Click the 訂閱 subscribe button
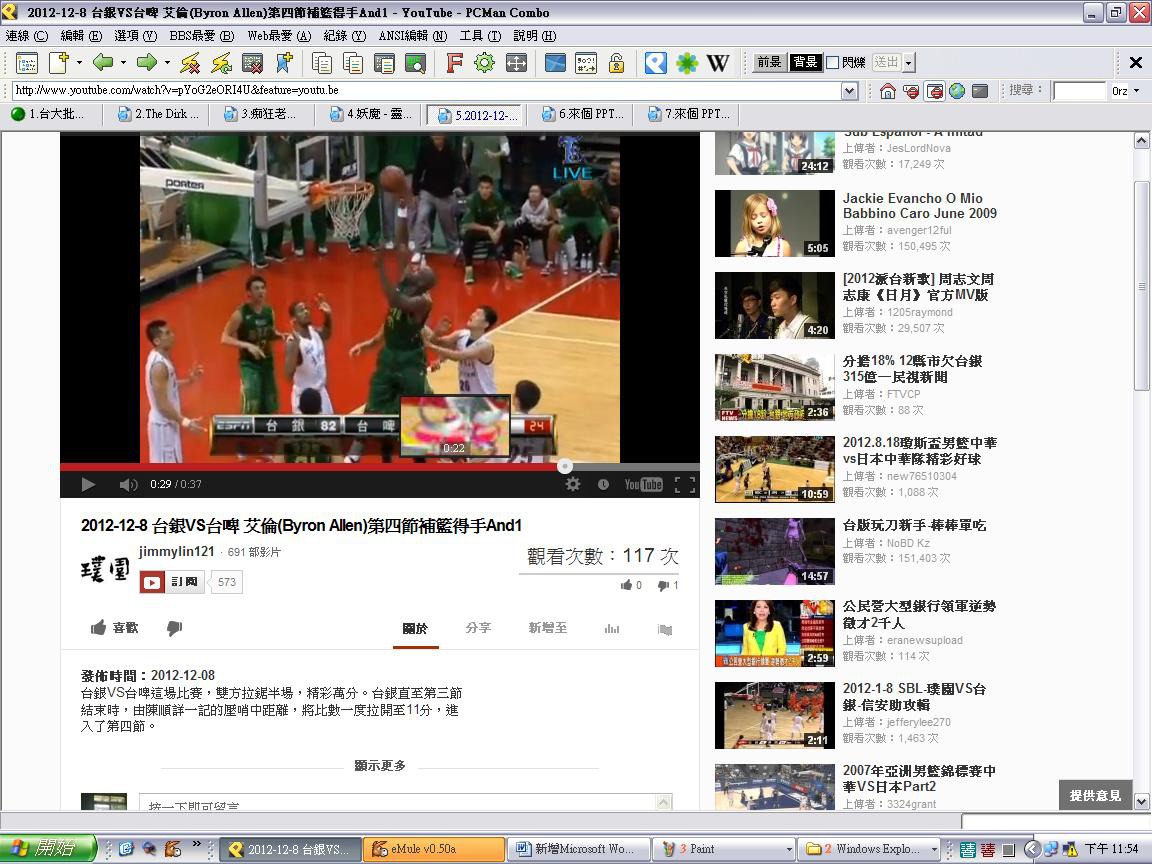This screenshot has width=1152, height=864. 173,582
